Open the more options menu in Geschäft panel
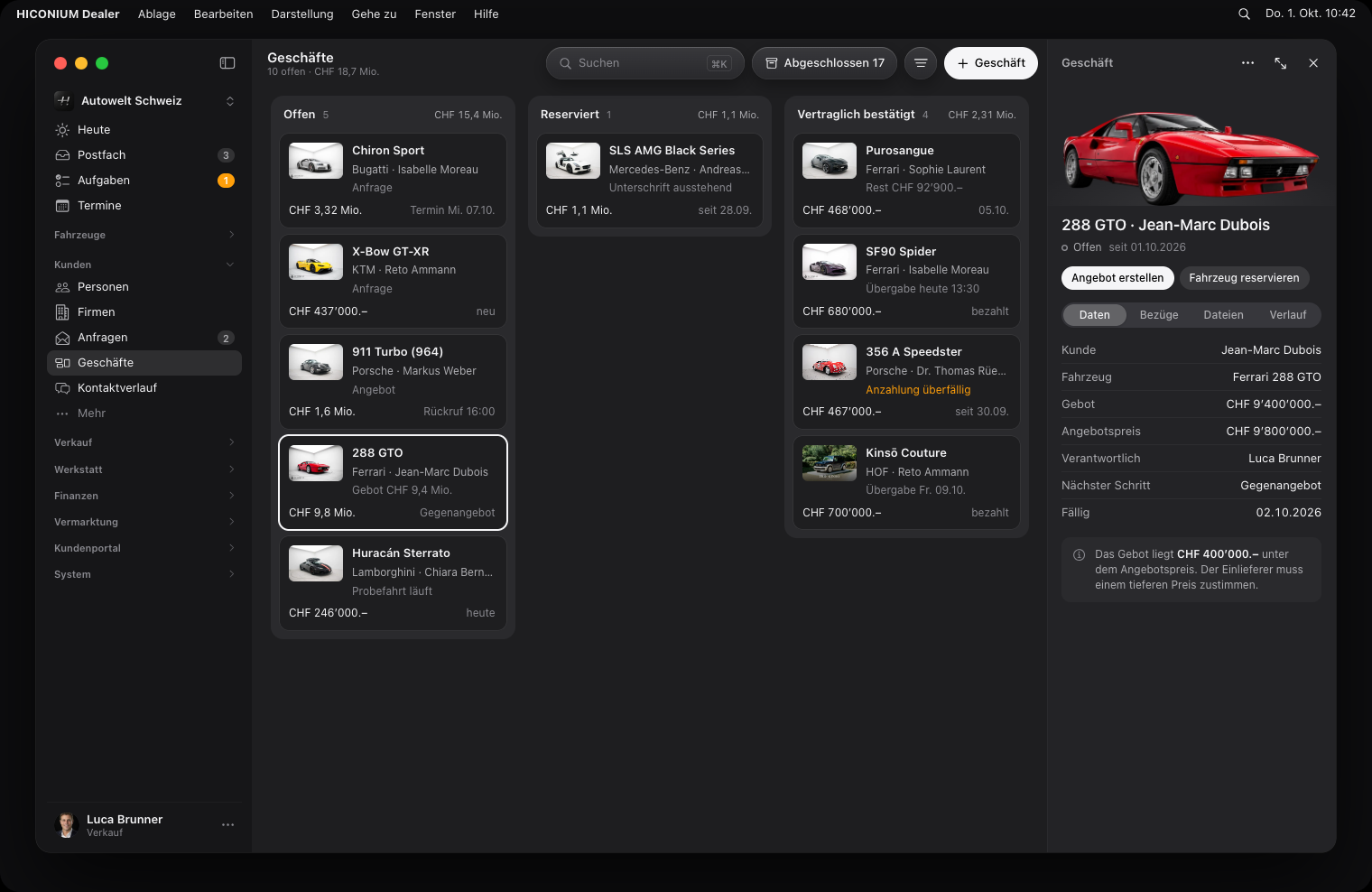Screen dimensions: 1372x892 (x=1247, y=63)
